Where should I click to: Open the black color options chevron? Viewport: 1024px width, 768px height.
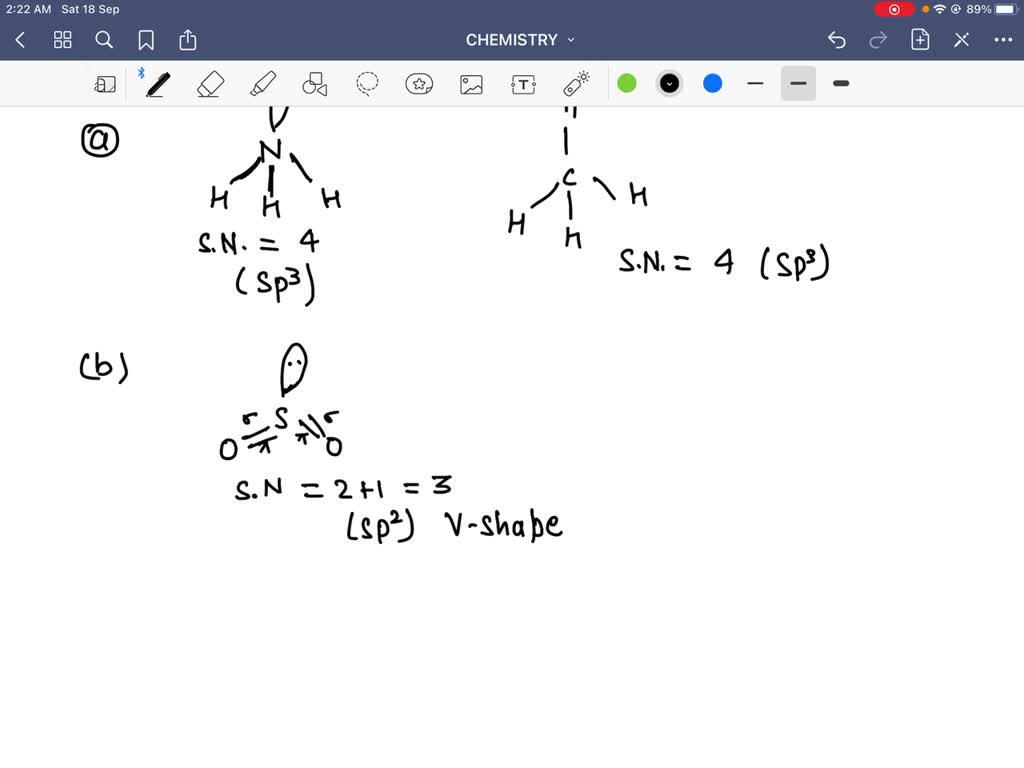tap(669, 84)
